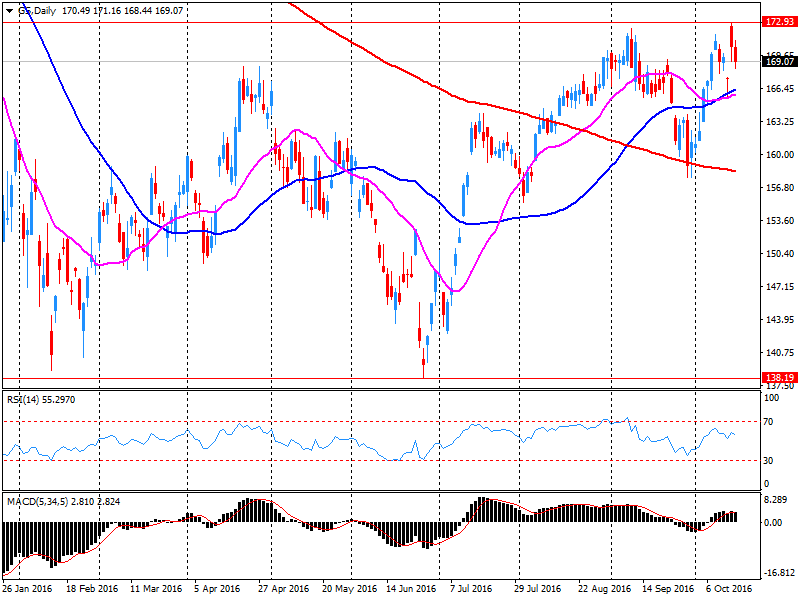This screenshot has width=800, height=600.
Task: Click the 143.95 price axis value
Action: tap(780, 319)
